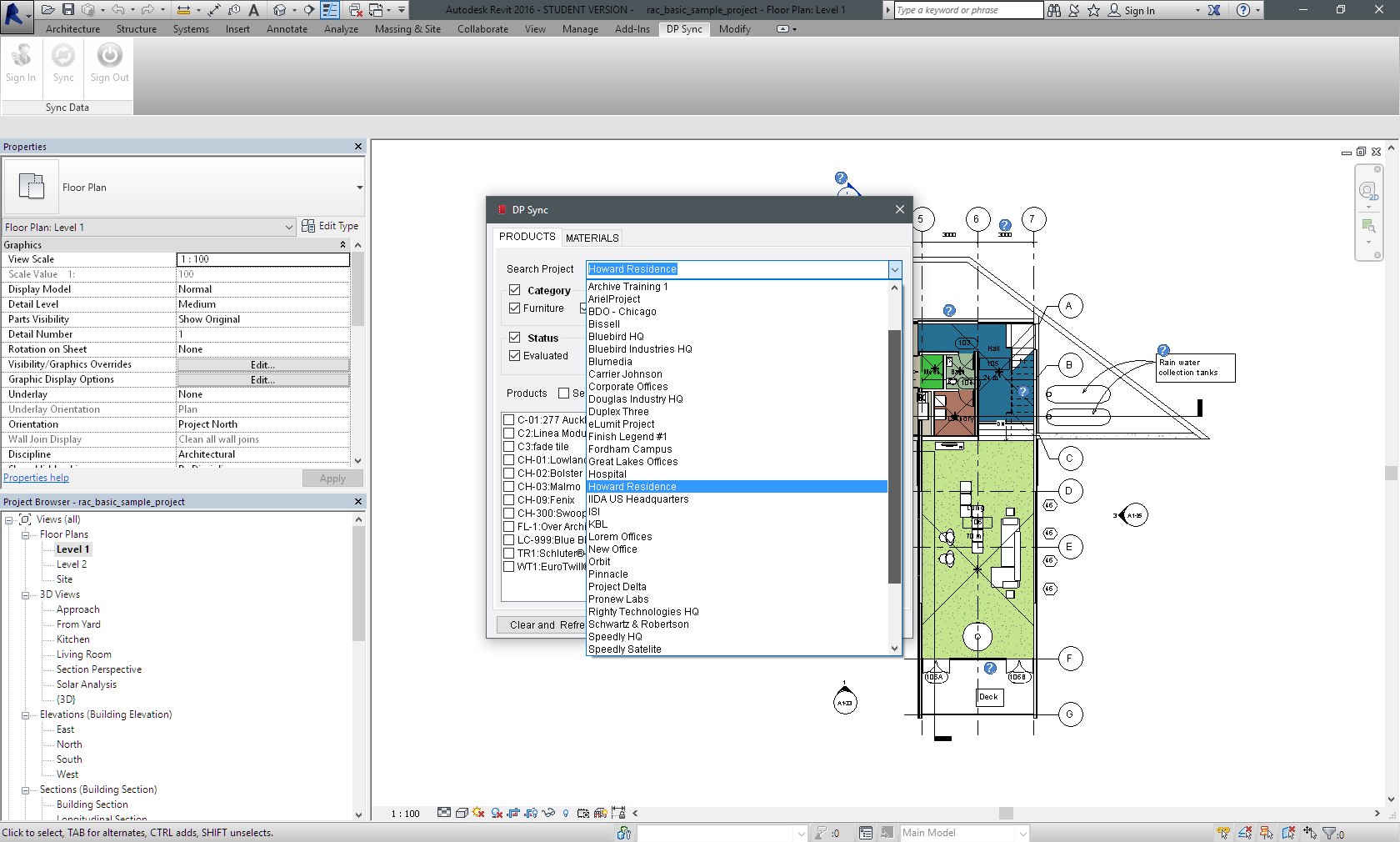Click the Close Hidden Windows icon
Screen dimensions: 1400x842
pyautogui.click(x=356, y=10)
